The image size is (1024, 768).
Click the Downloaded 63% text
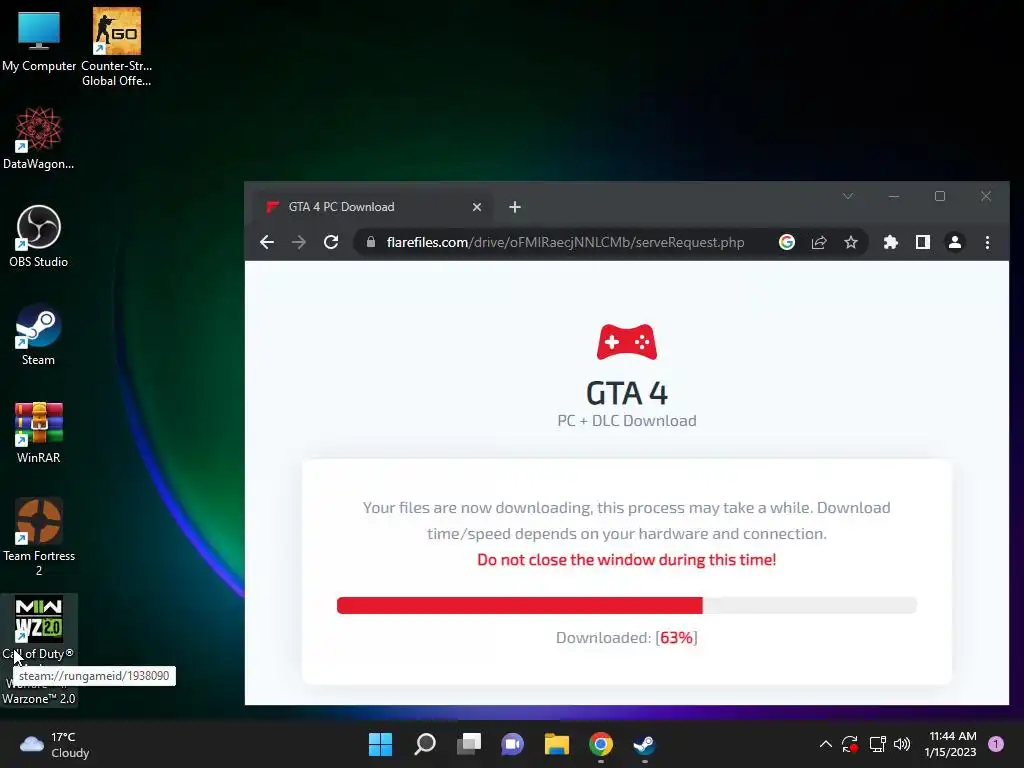pyautogui.click(x=627, y=637)
